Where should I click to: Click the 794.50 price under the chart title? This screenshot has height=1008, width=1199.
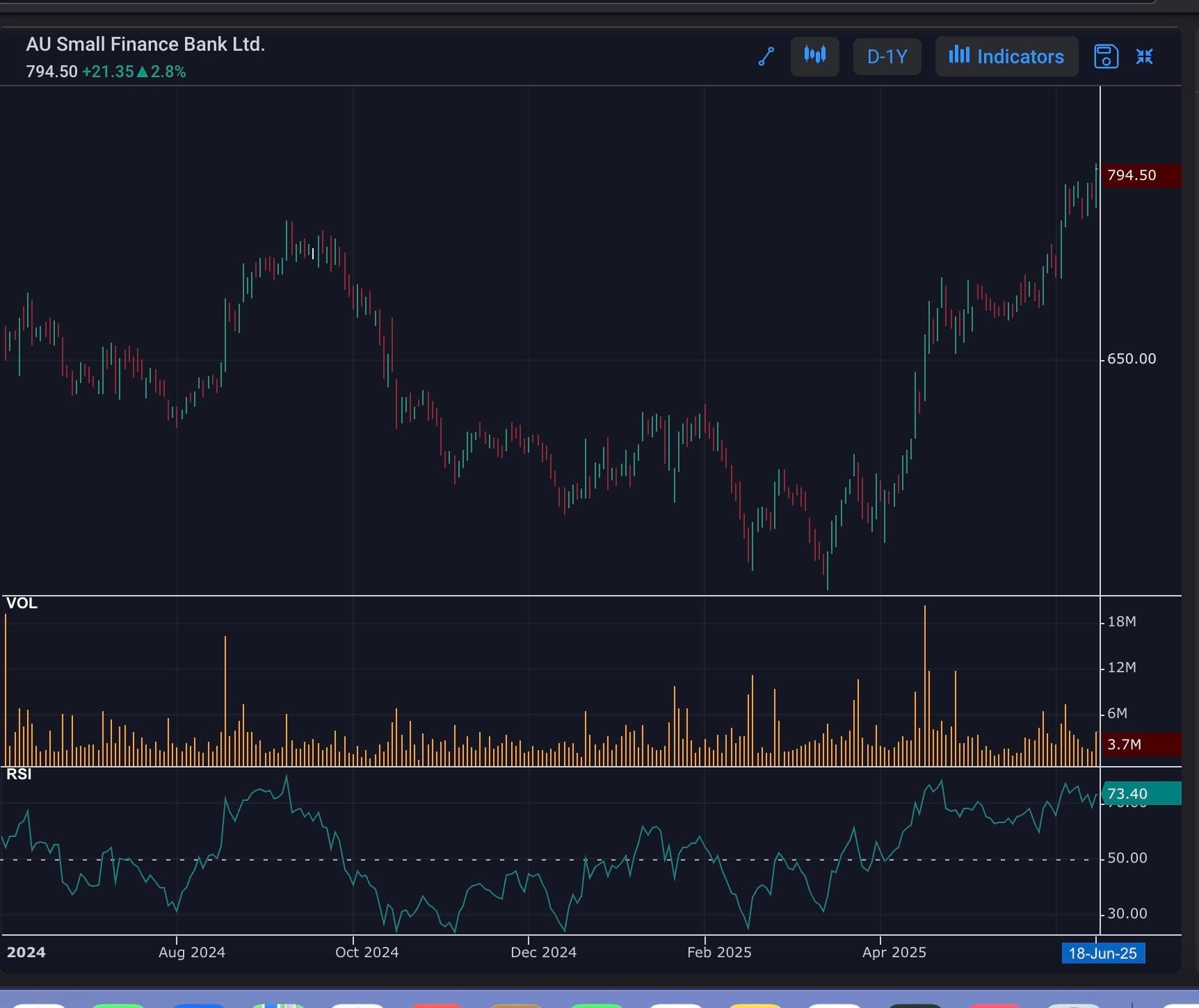coord(52,72)
